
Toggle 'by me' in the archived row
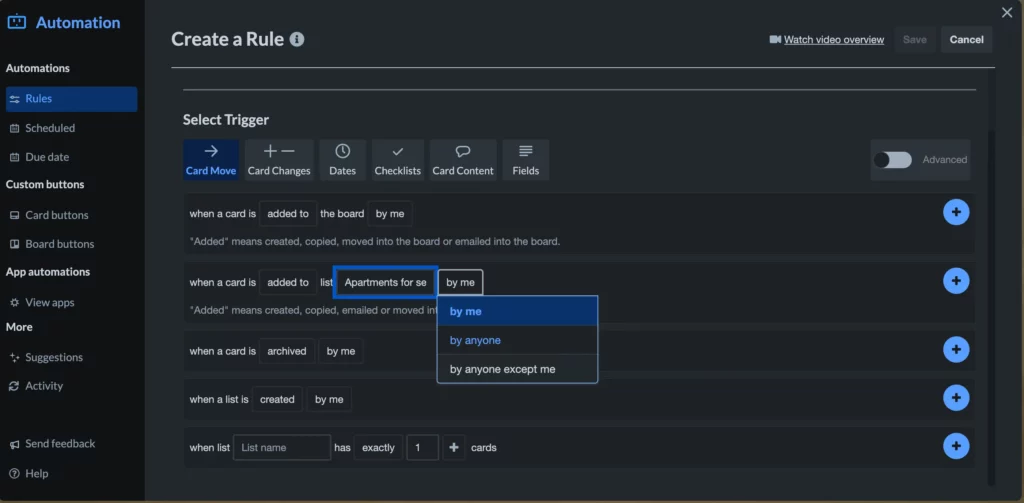pyautogui.click(x=341, y=351)
